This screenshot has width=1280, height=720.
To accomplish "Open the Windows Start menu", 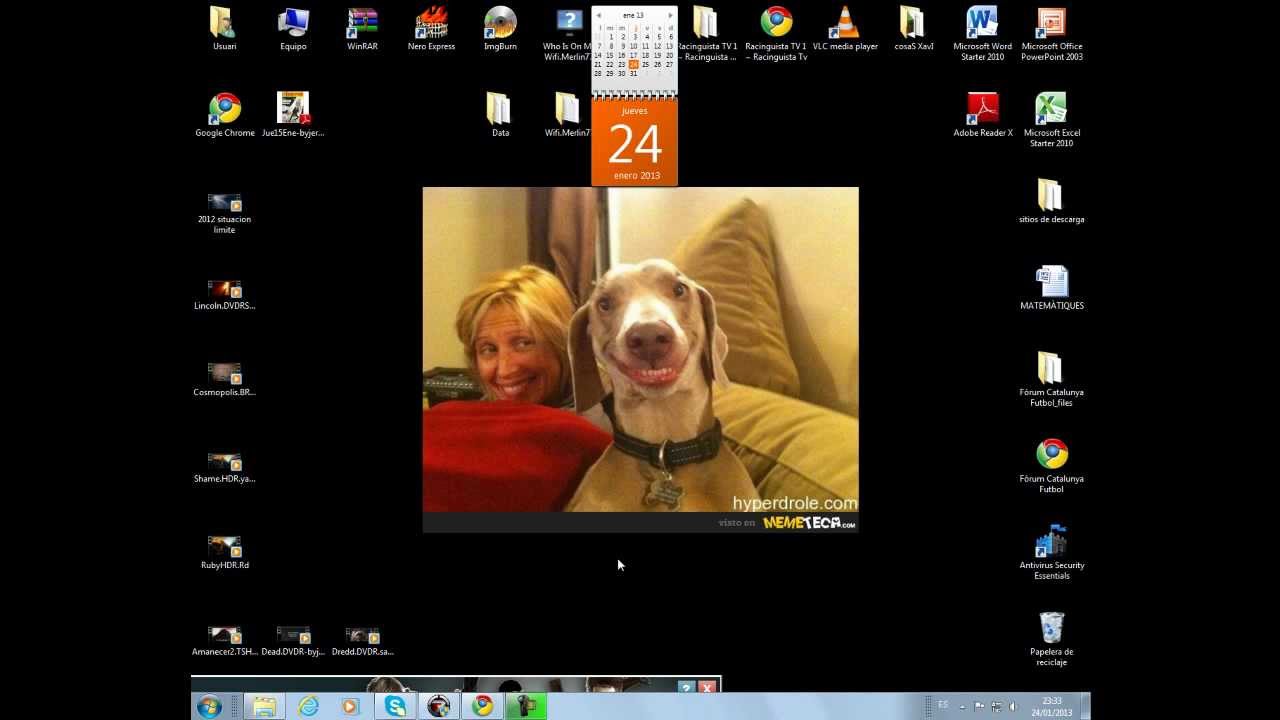I will 209,706.
